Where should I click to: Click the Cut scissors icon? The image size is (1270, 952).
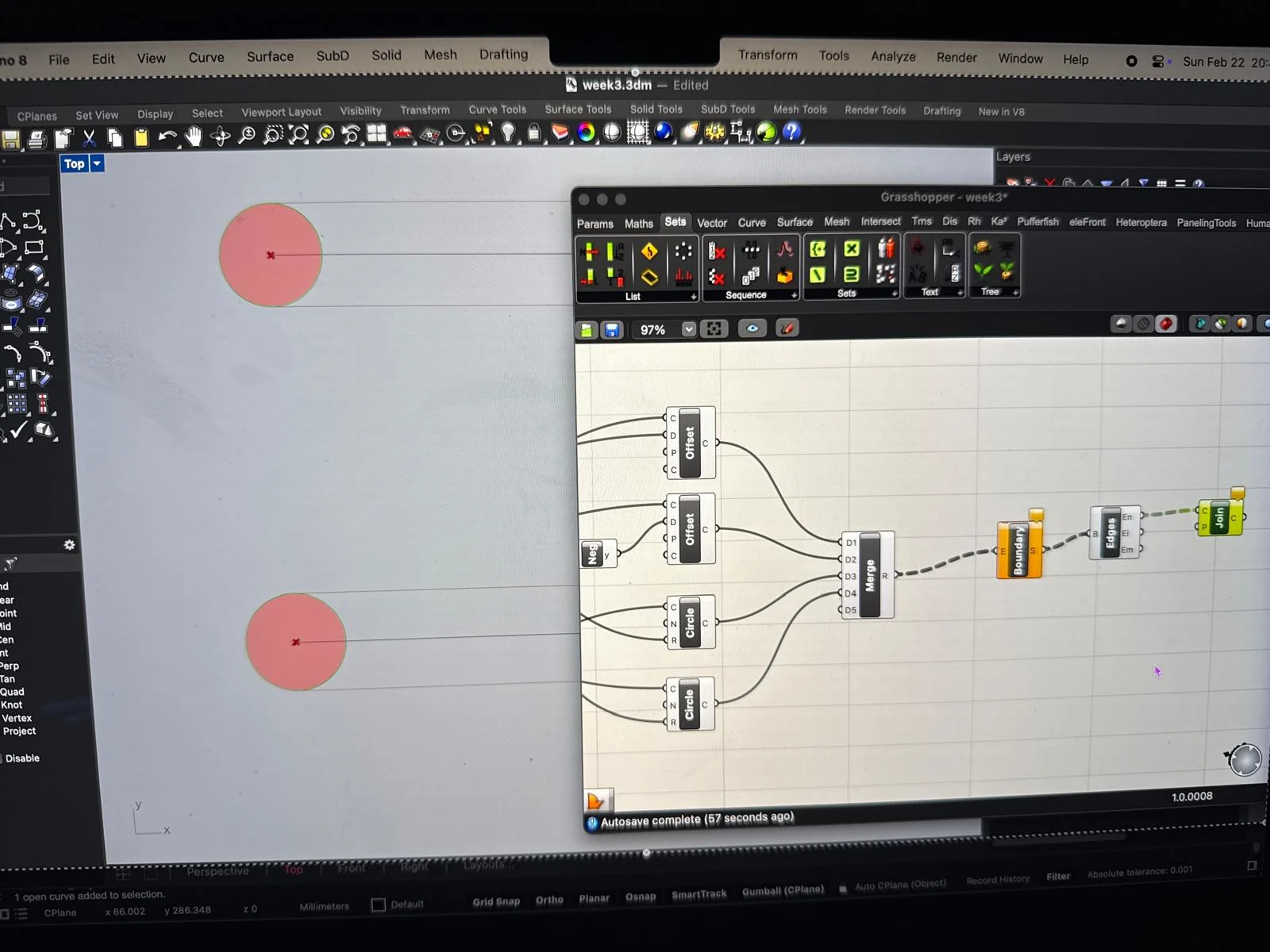coord(89,139)
